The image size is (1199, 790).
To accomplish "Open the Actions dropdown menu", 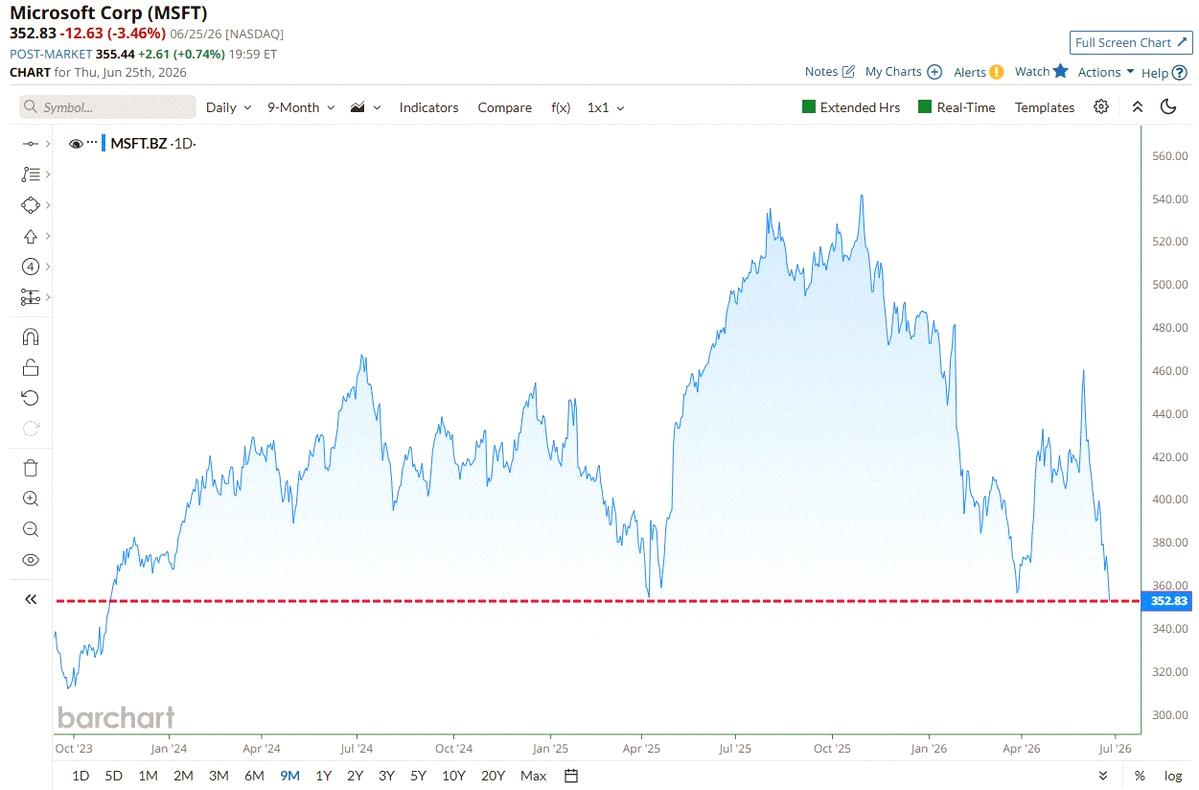I will point(1106,72).
